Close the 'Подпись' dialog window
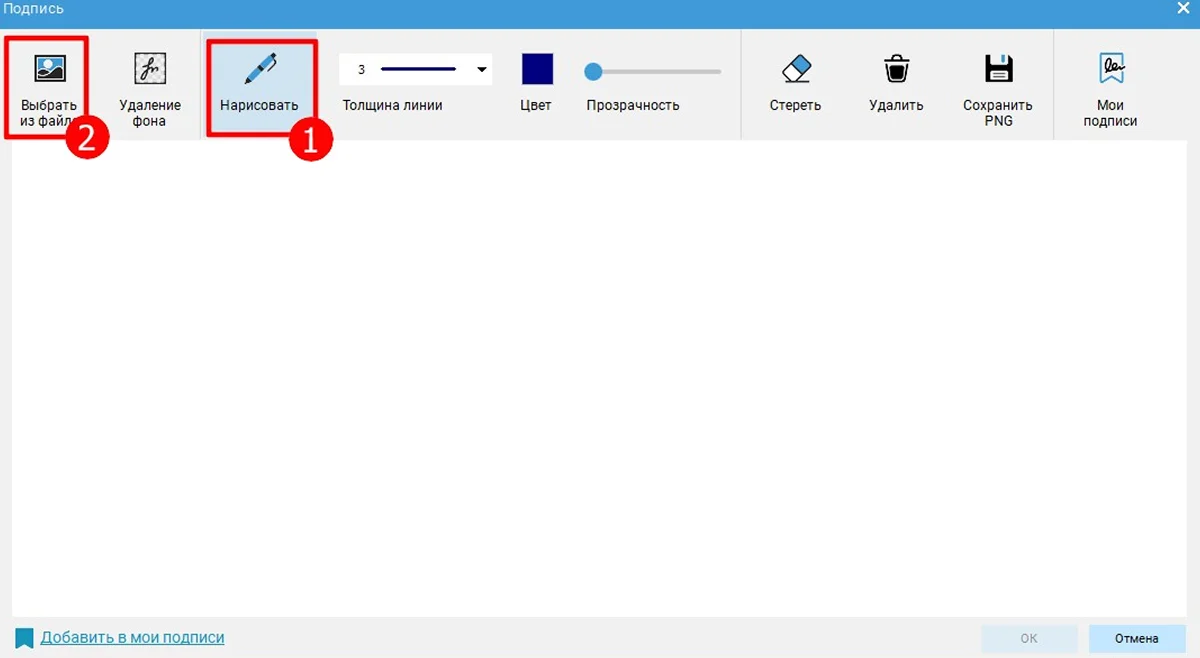Image resolution: width=1200 pixels, height=658 pixels. 1182,8
